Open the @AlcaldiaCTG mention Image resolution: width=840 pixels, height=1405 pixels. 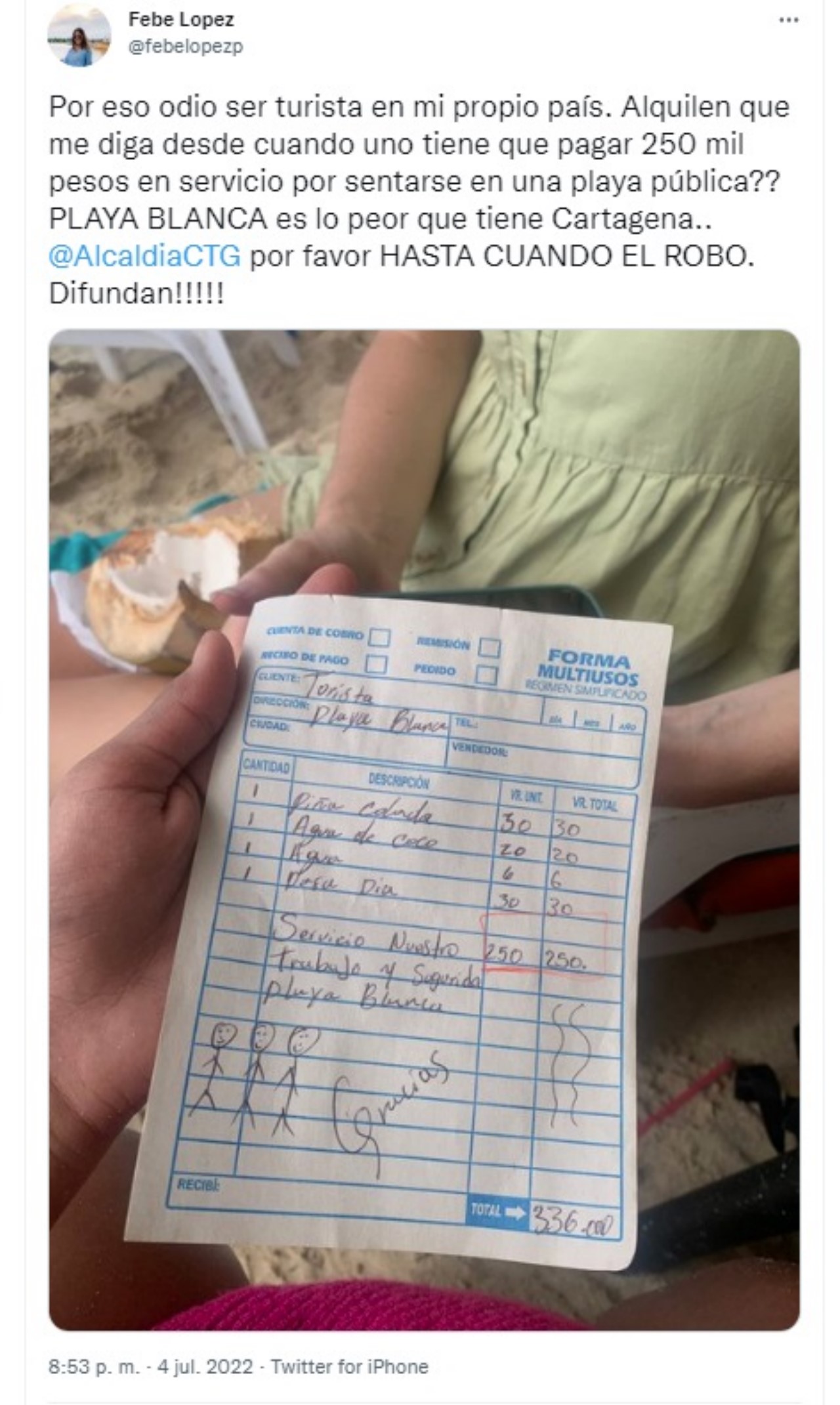pos(145,256)
